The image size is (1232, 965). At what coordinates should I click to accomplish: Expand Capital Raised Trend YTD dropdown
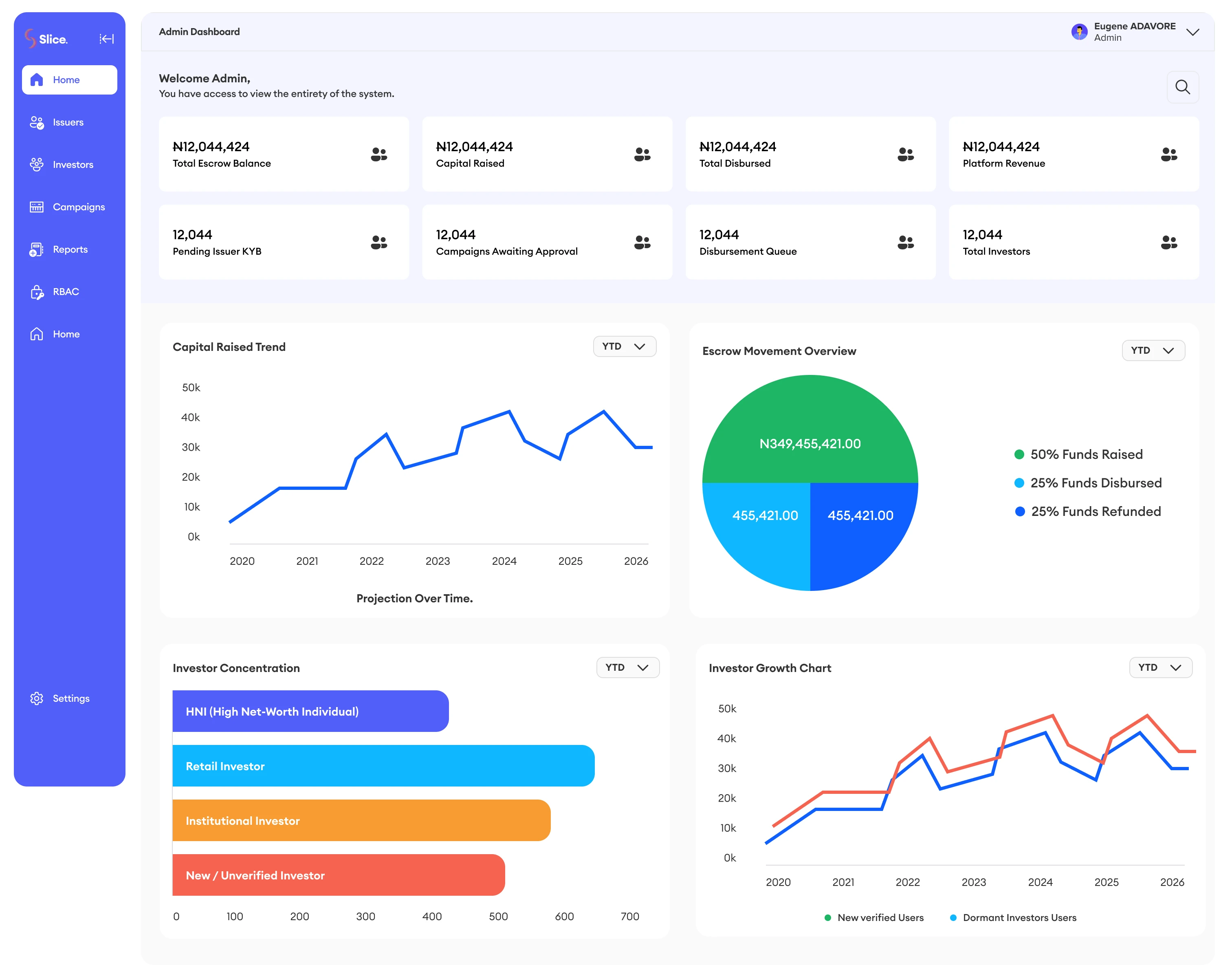pyautogui.click(x=624, y=346)
